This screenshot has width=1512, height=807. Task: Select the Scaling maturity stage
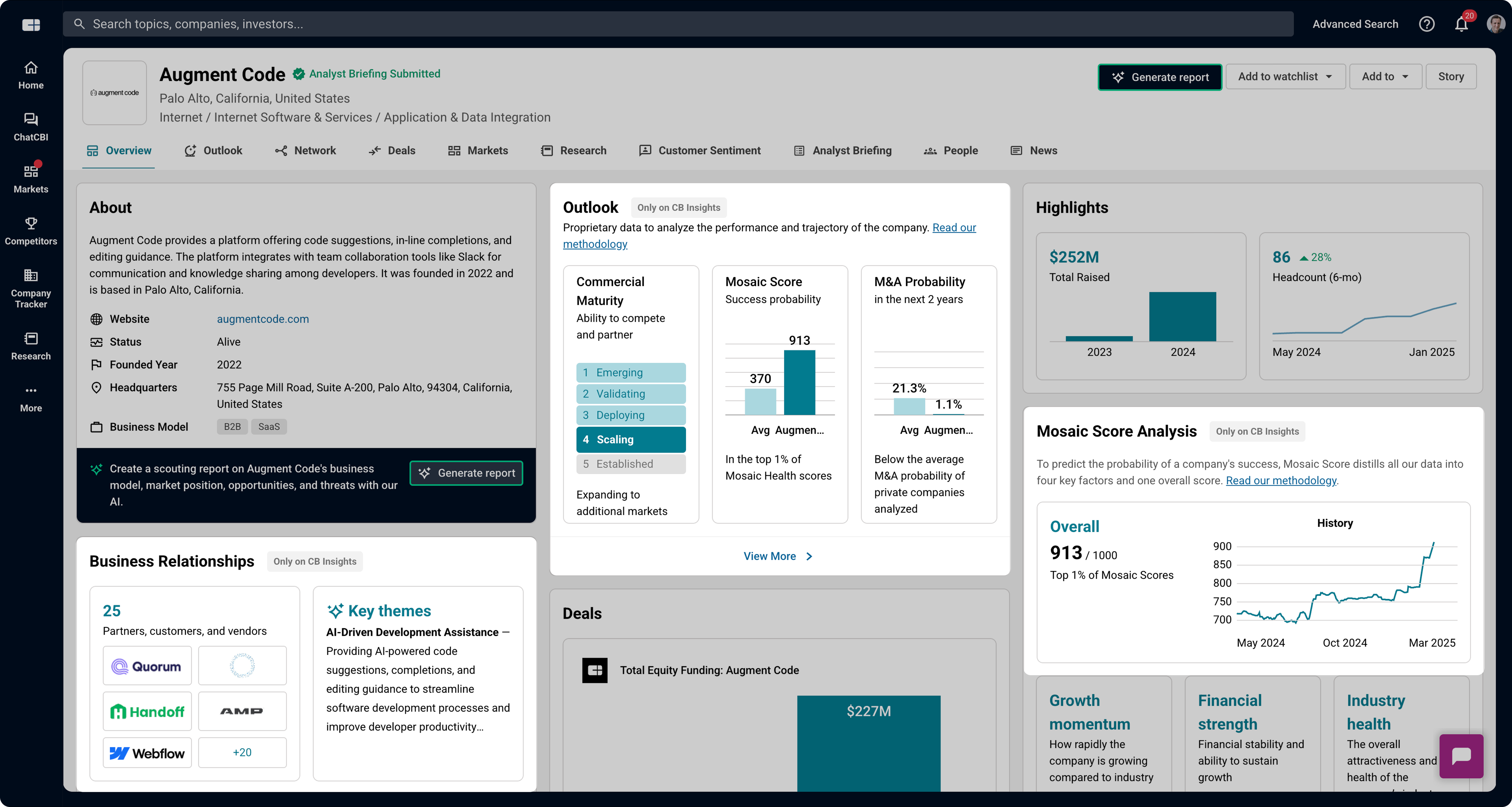[630, 439]
